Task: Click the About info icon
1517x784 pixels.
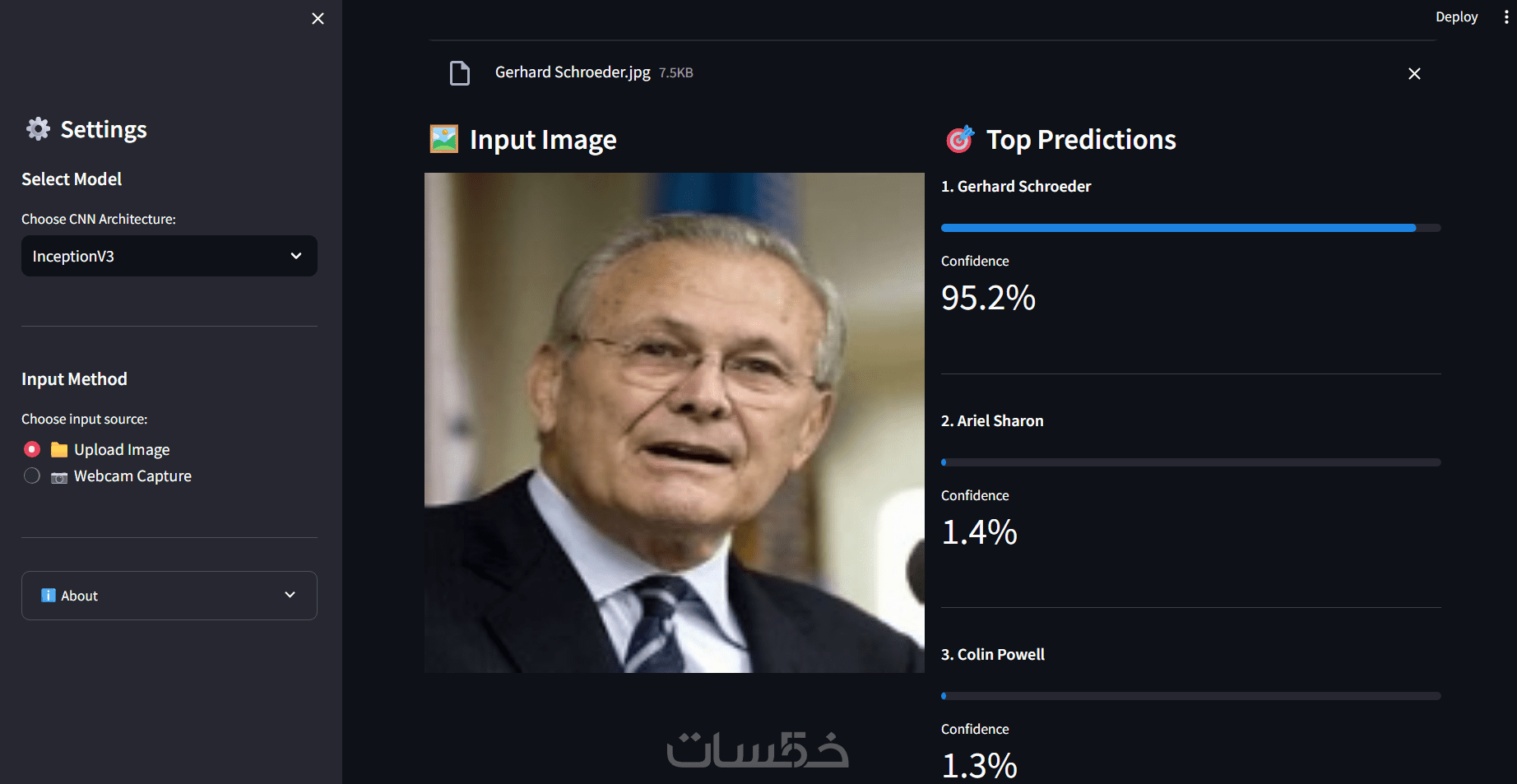Action: (49, 596)
